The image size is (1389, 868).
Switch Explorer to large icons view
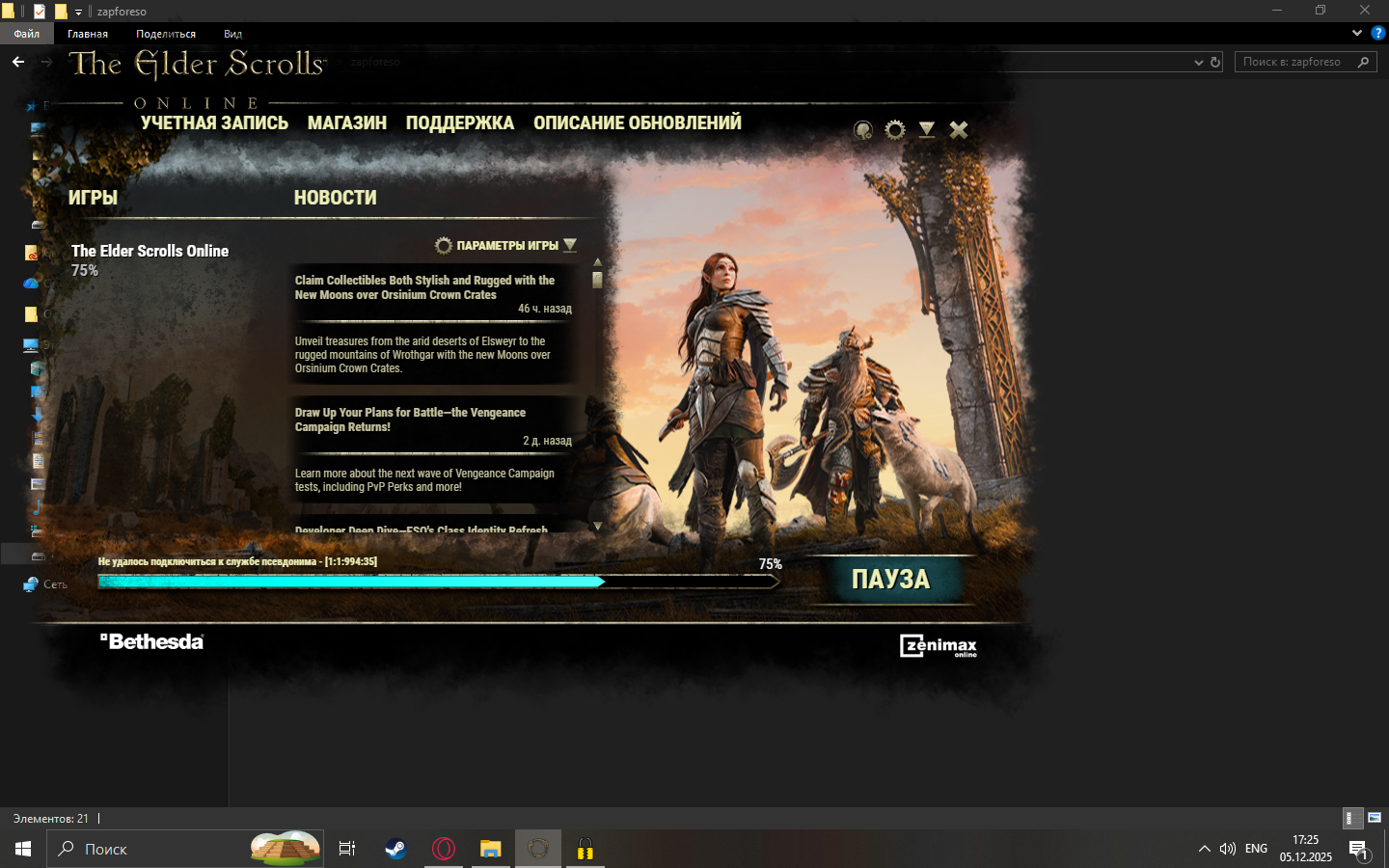1375,818
